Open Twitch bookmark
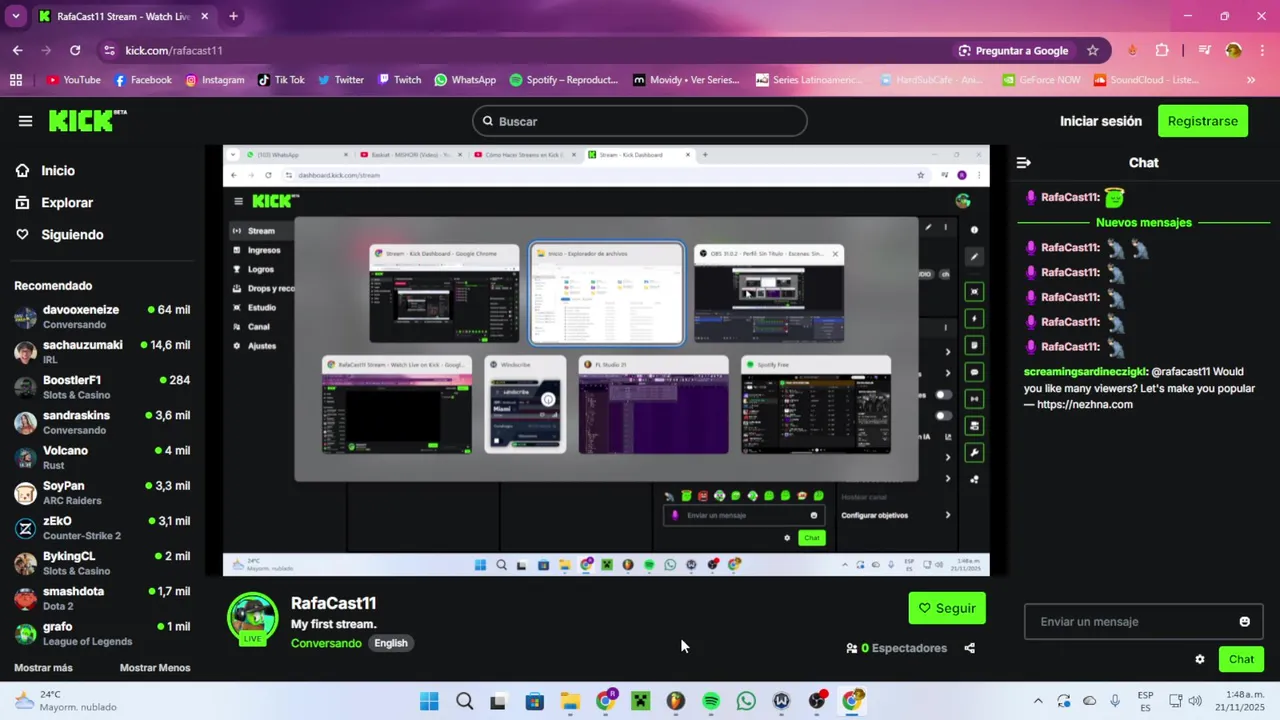This screenshot has width=1280, height=720. click(400, 80)
